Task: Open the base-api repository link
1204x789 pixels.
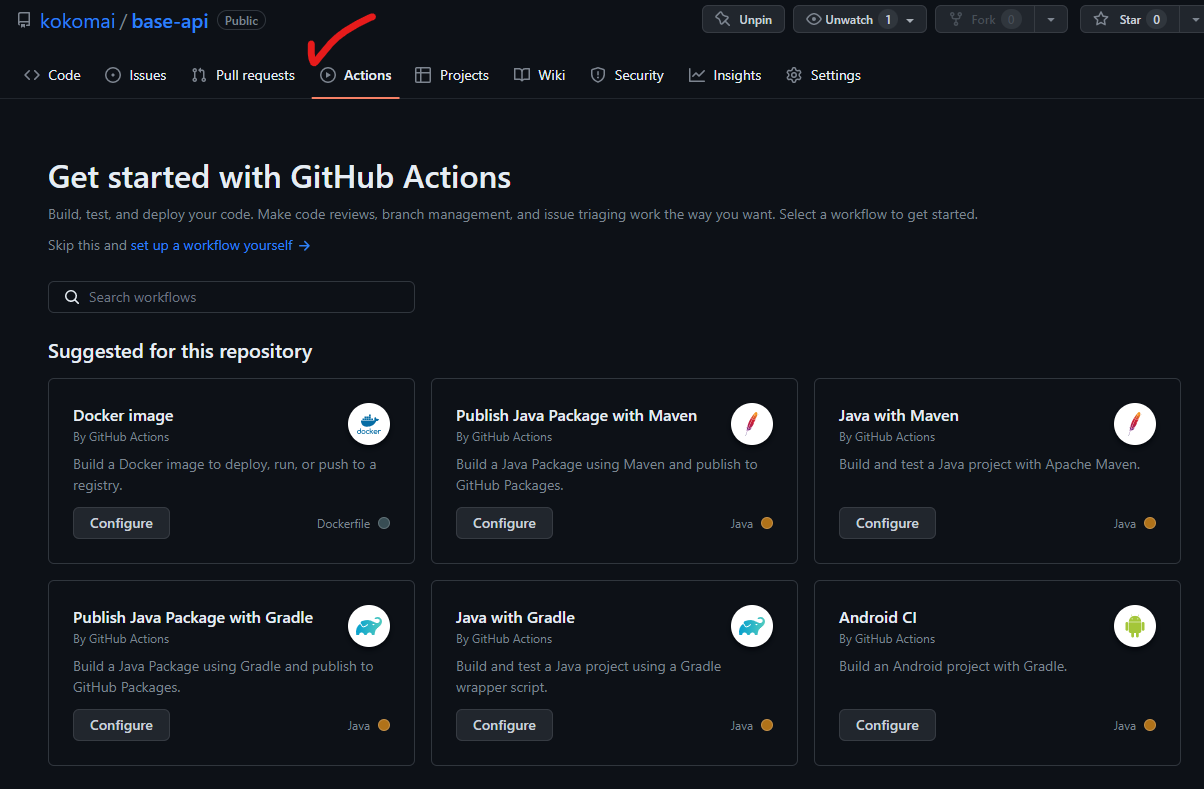Action: pos(170,20)
